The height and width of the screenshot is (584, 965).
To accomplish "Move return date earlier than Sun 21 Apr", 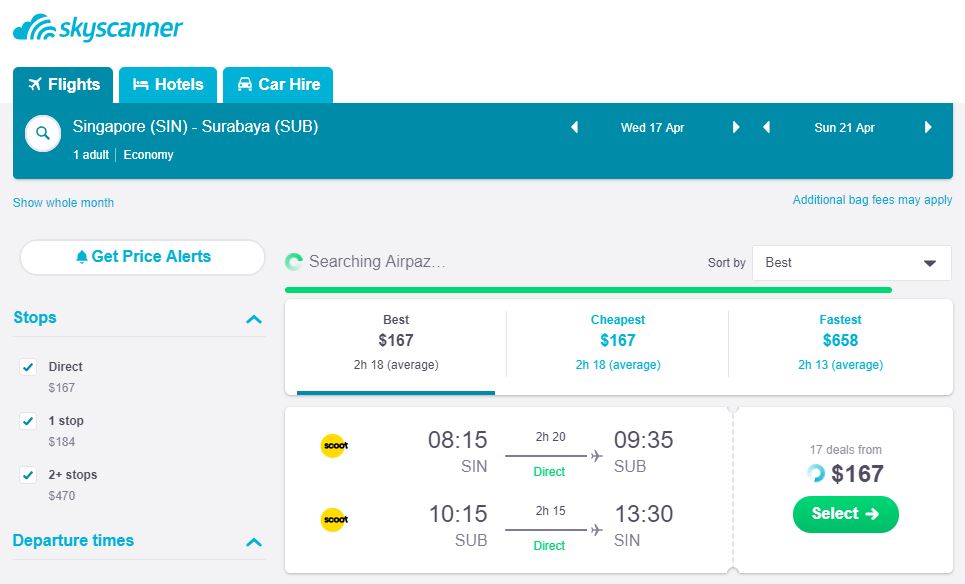I will click(767, 128).
